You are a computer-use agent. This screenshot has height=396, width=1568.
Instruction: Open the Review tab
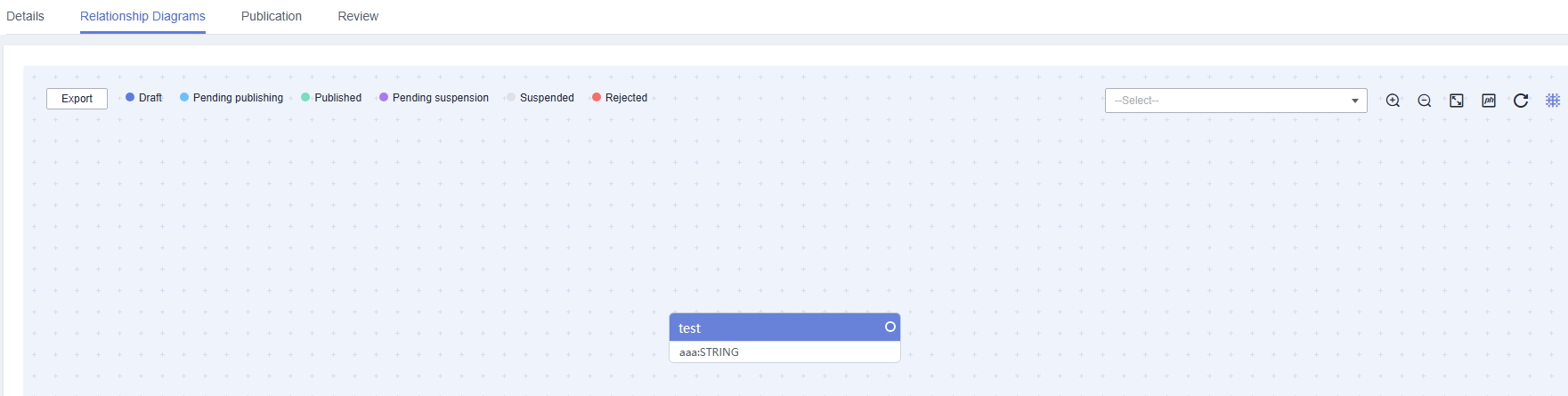(x=358, y=16)
